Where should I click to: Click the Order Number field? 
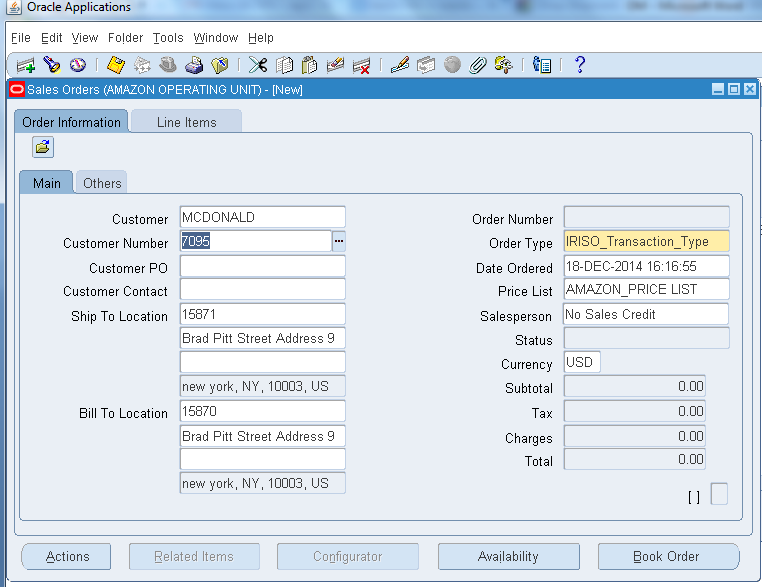(646, 217)
